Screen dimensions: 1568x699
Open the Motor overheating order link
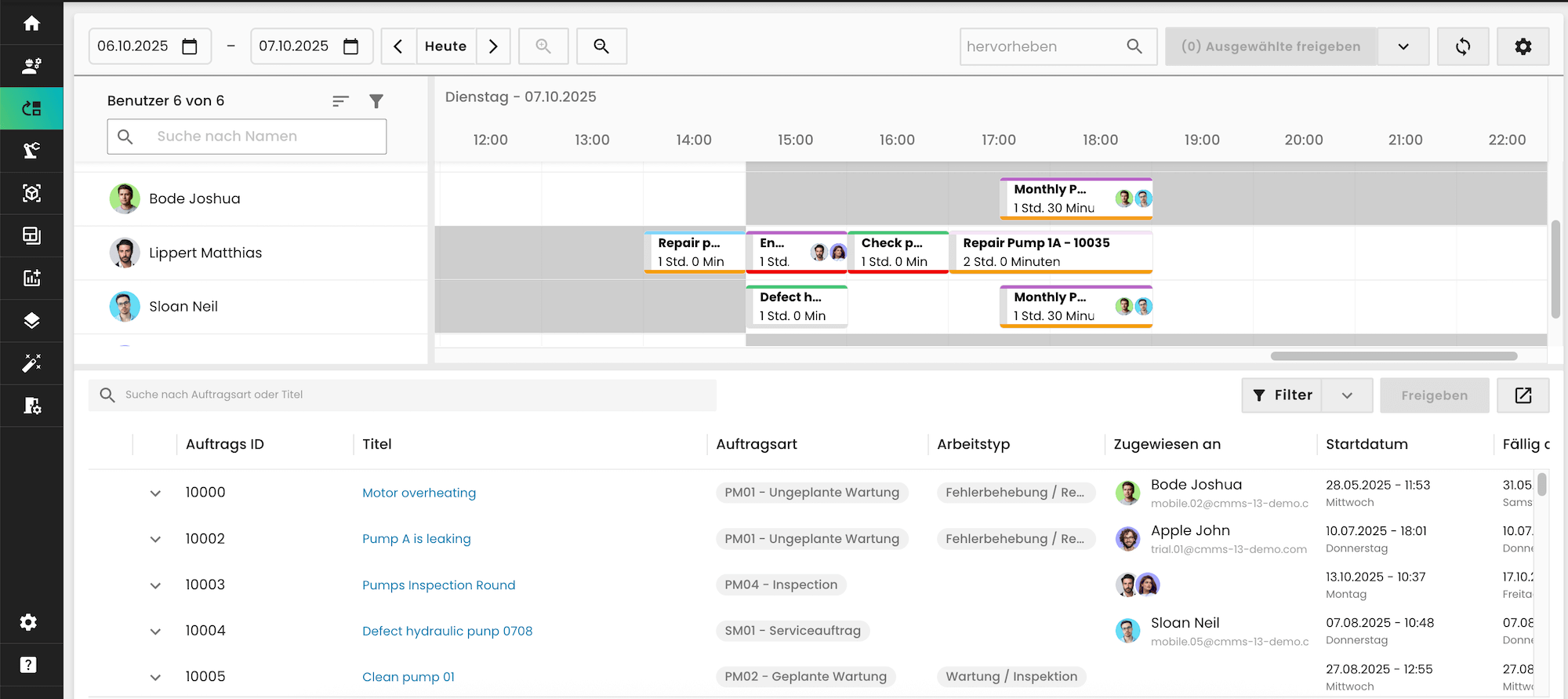(419, 493)
